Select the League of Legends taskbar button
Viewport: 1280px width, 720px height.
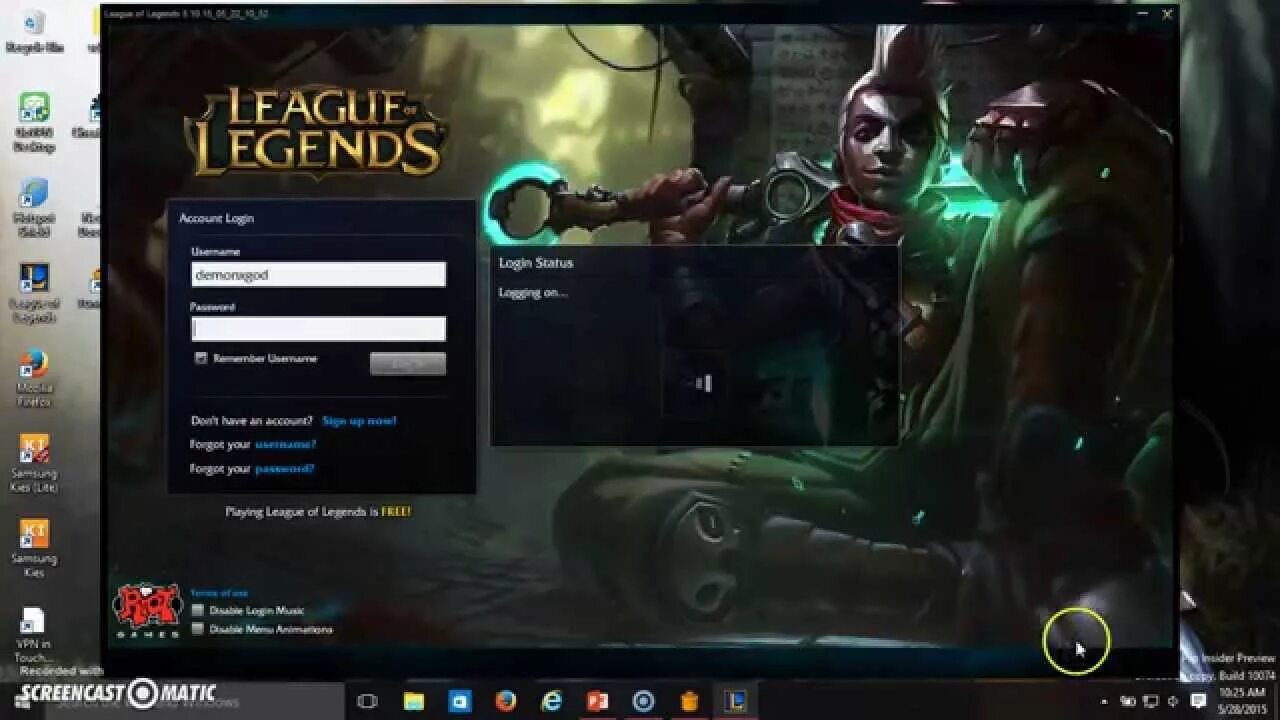click(x=735, y=701)
